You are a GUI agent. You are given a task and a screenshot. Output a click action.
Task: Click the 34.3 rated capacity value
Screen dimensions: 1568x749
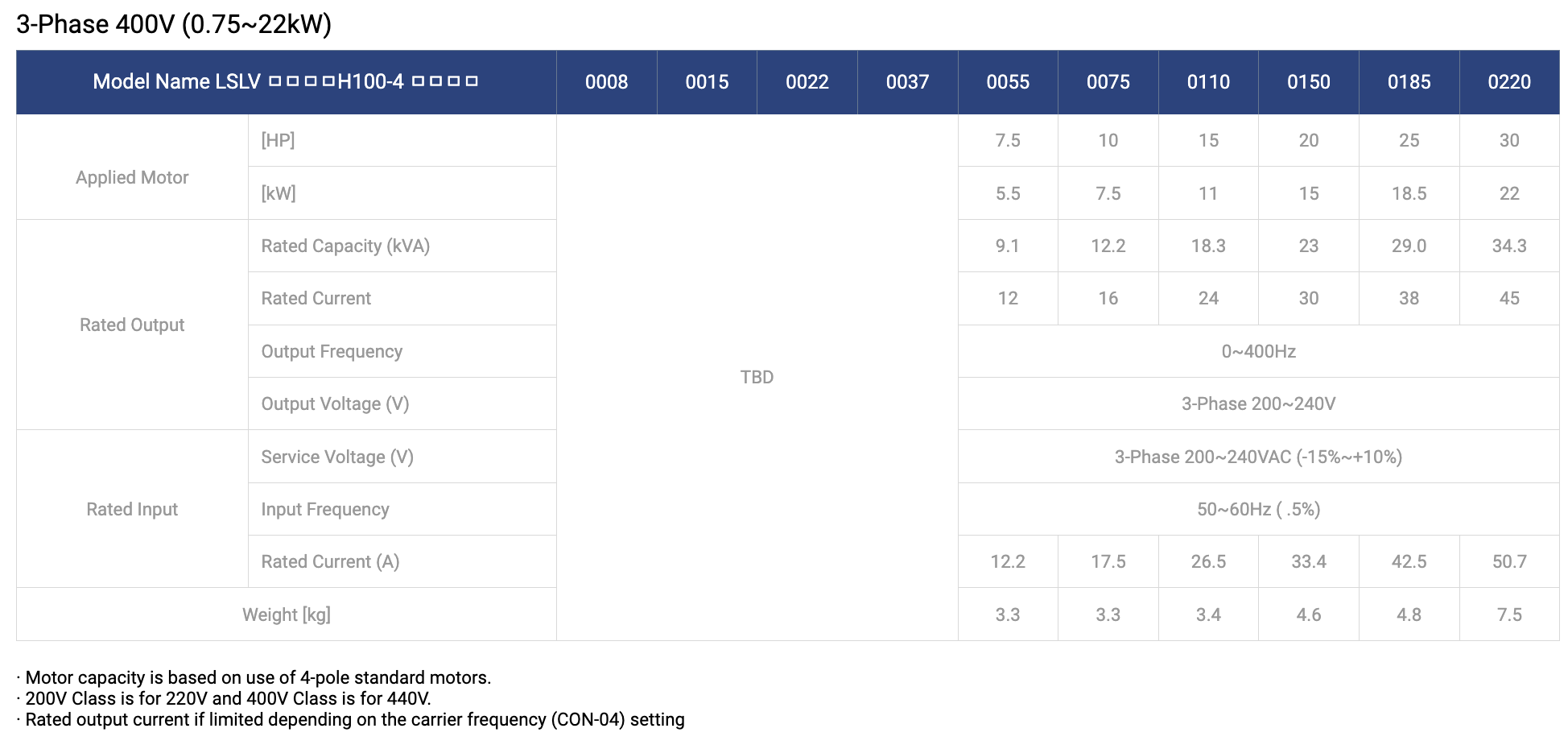pyautogui.click(x=1509, y=246)
